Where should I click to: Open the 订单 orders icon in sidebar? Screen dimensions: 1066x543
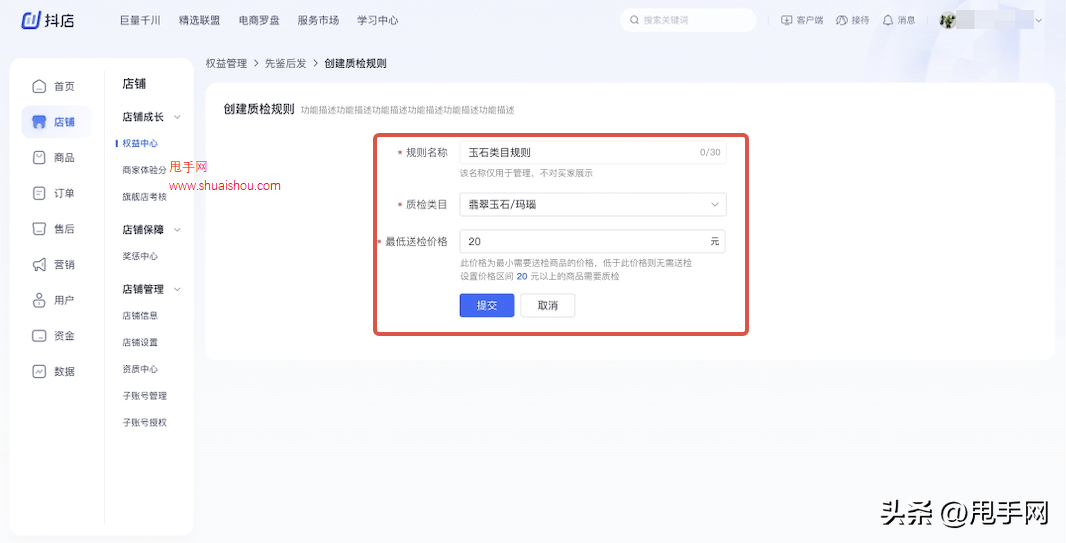click(x=39, y=193)
